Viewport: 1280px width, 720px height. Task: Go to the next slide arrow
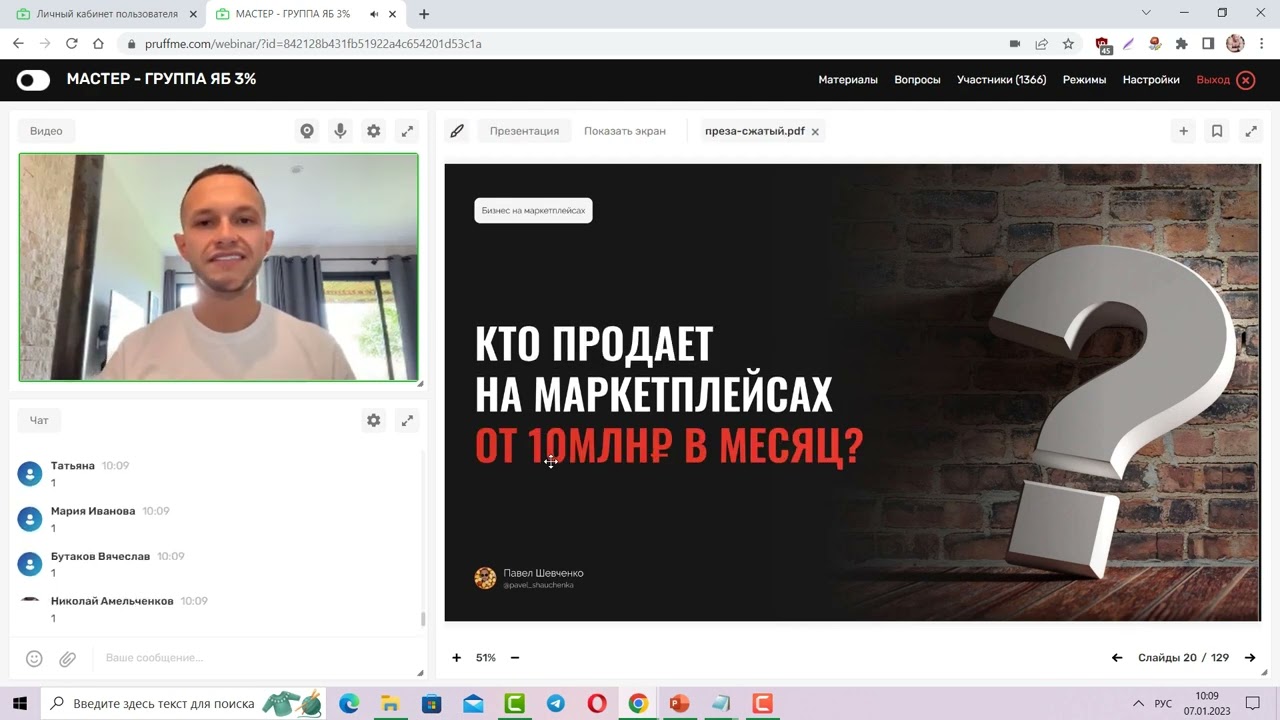coord(1250,658)
